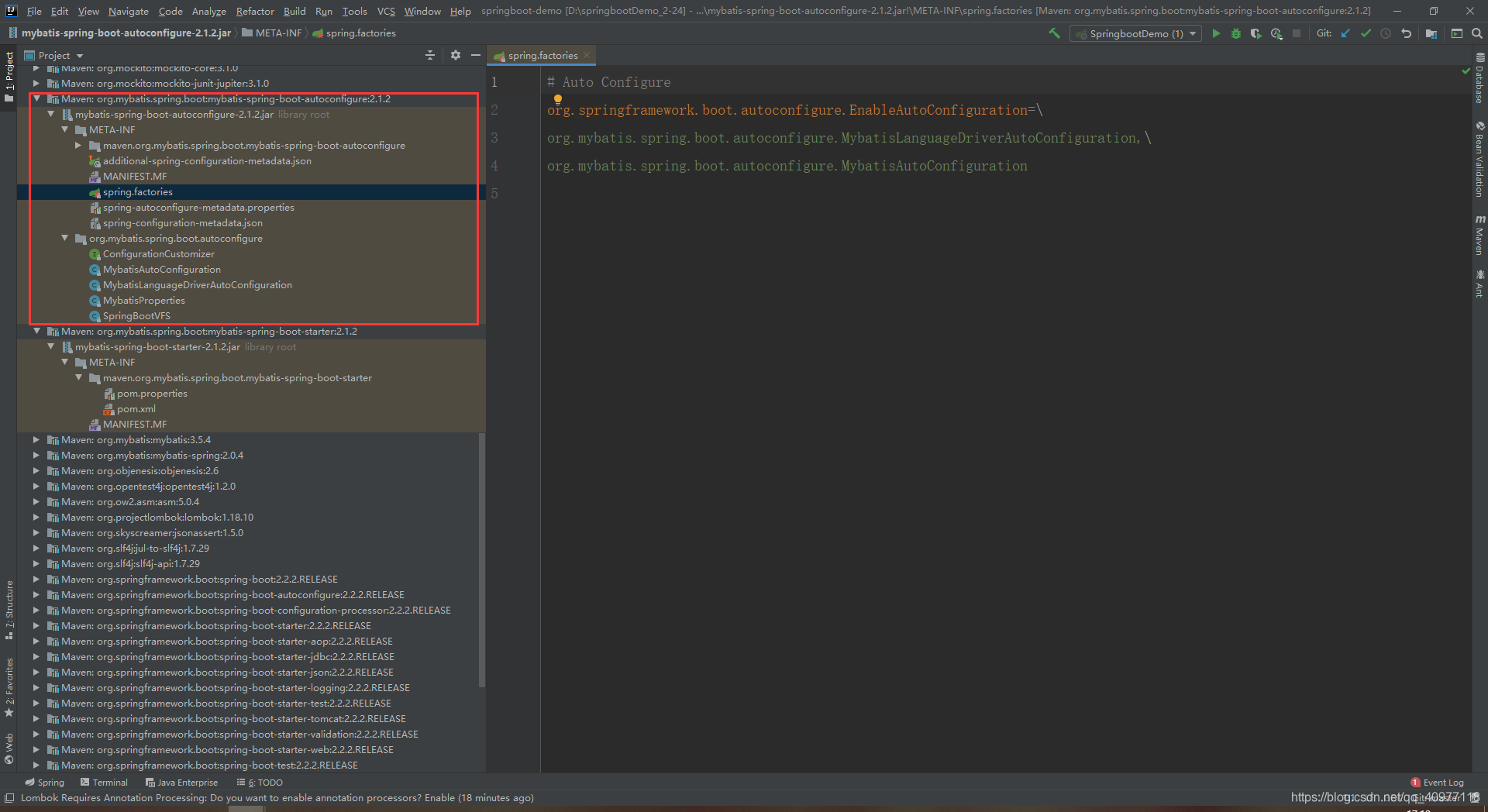Screen dimensions: 1488x812
Task: Open the Database side panel
Action: tap(1479, 78)
